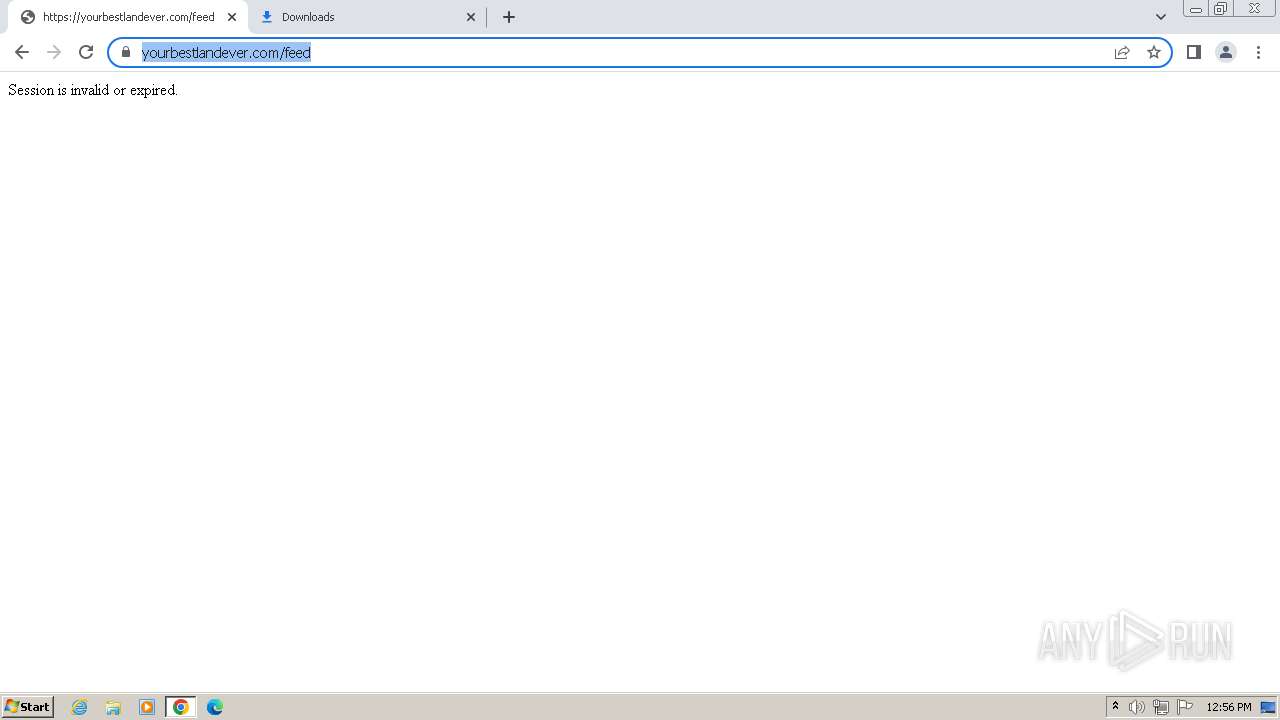The height and width of the screenshot is (720, 1280).
Task: Restore down the Chrome window
Action: coord(1221,9)
